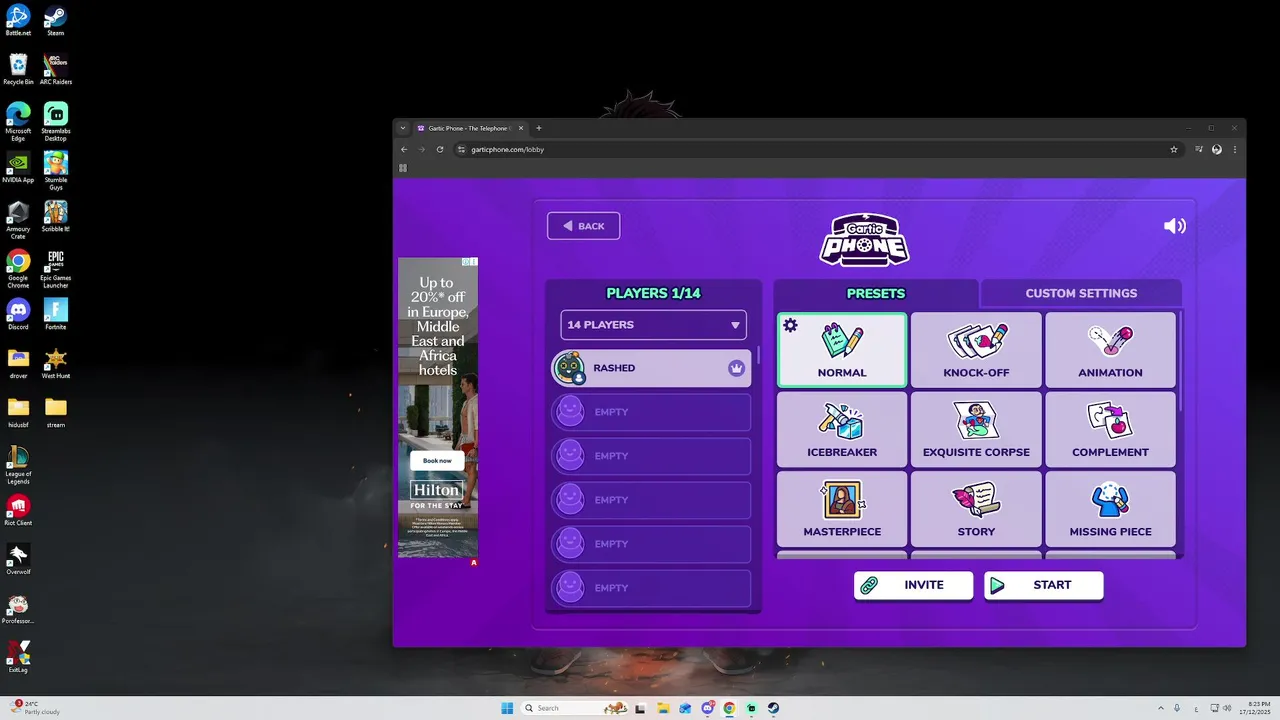Screen dimensions: 1280x720
Task: Open Steam from the taskbar
Action: tap(773, 708)
